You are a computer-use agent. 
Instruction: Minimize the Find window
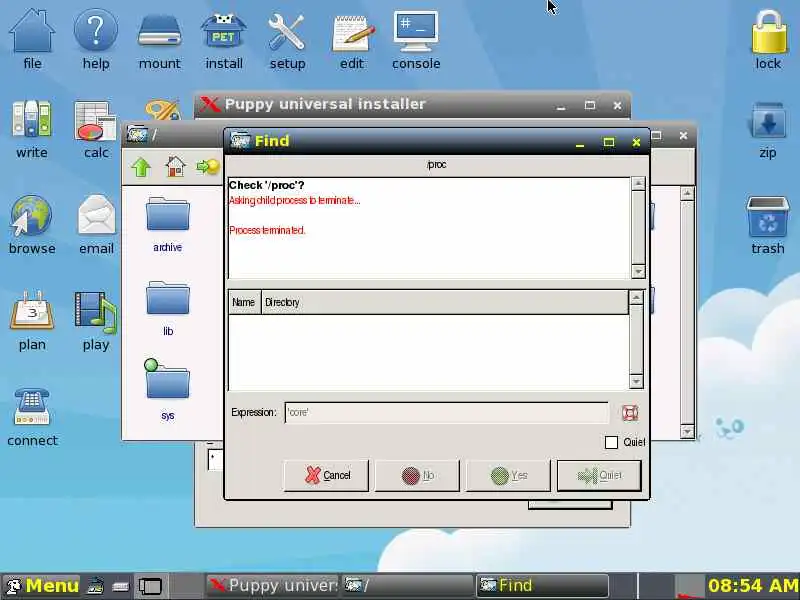pos(580,142)
